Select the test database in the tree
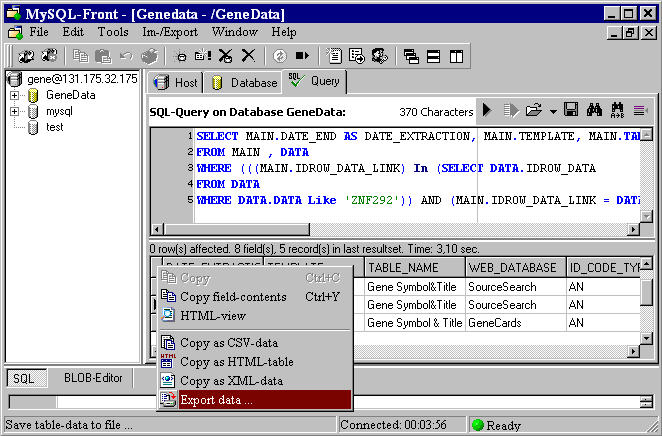This screenshot has height=436, width=662. tap(54, 127)
